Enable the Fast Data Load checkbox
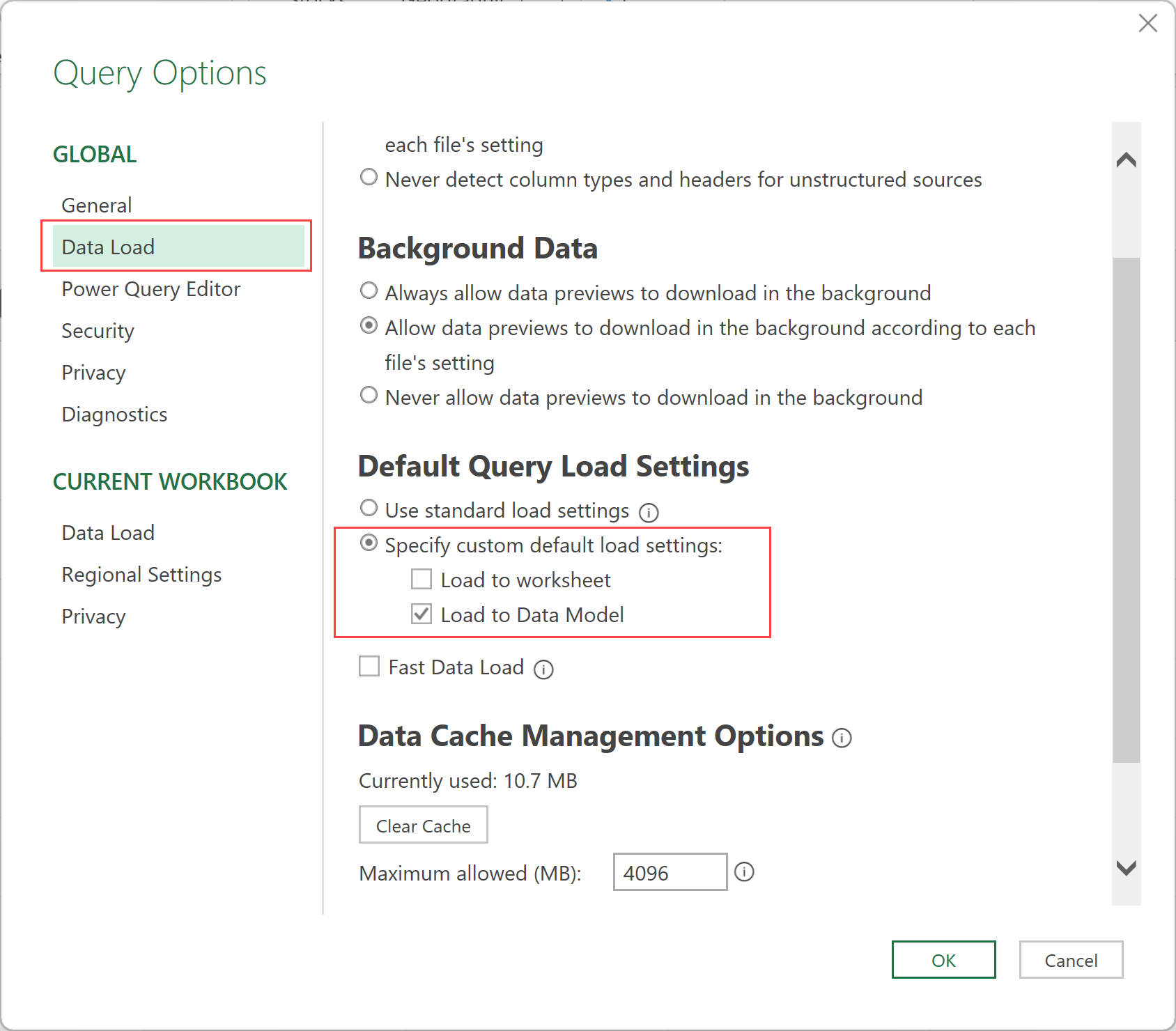 click(369, 667)
